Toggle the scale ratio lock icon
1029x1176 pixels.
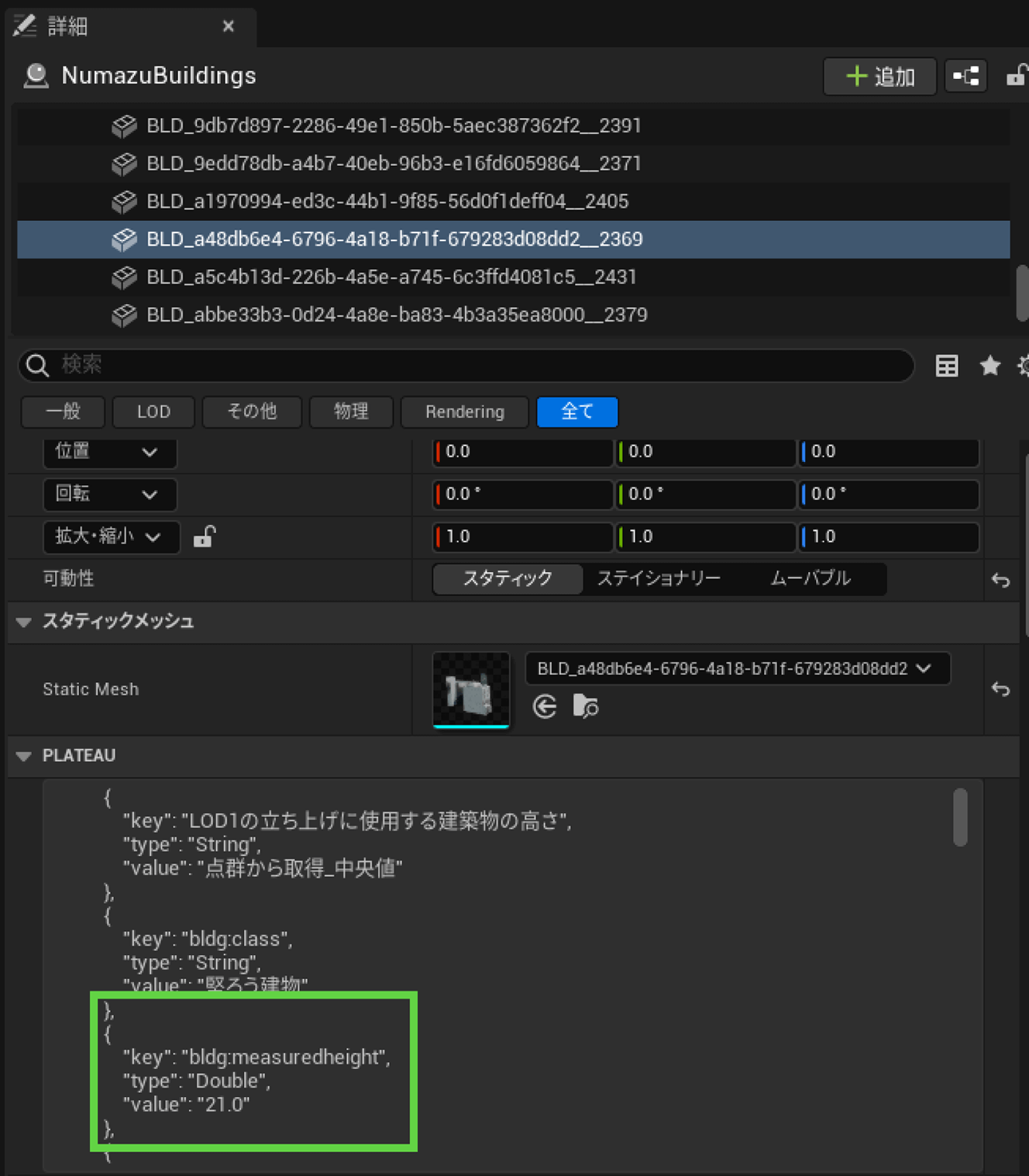coord(204,536)
